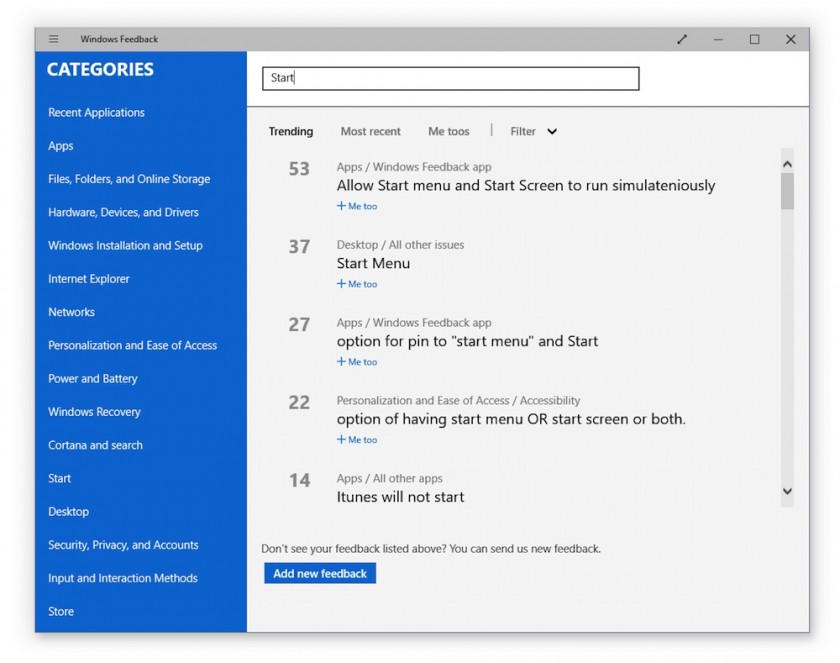Show the Trending feedback tab

(290, 131)
